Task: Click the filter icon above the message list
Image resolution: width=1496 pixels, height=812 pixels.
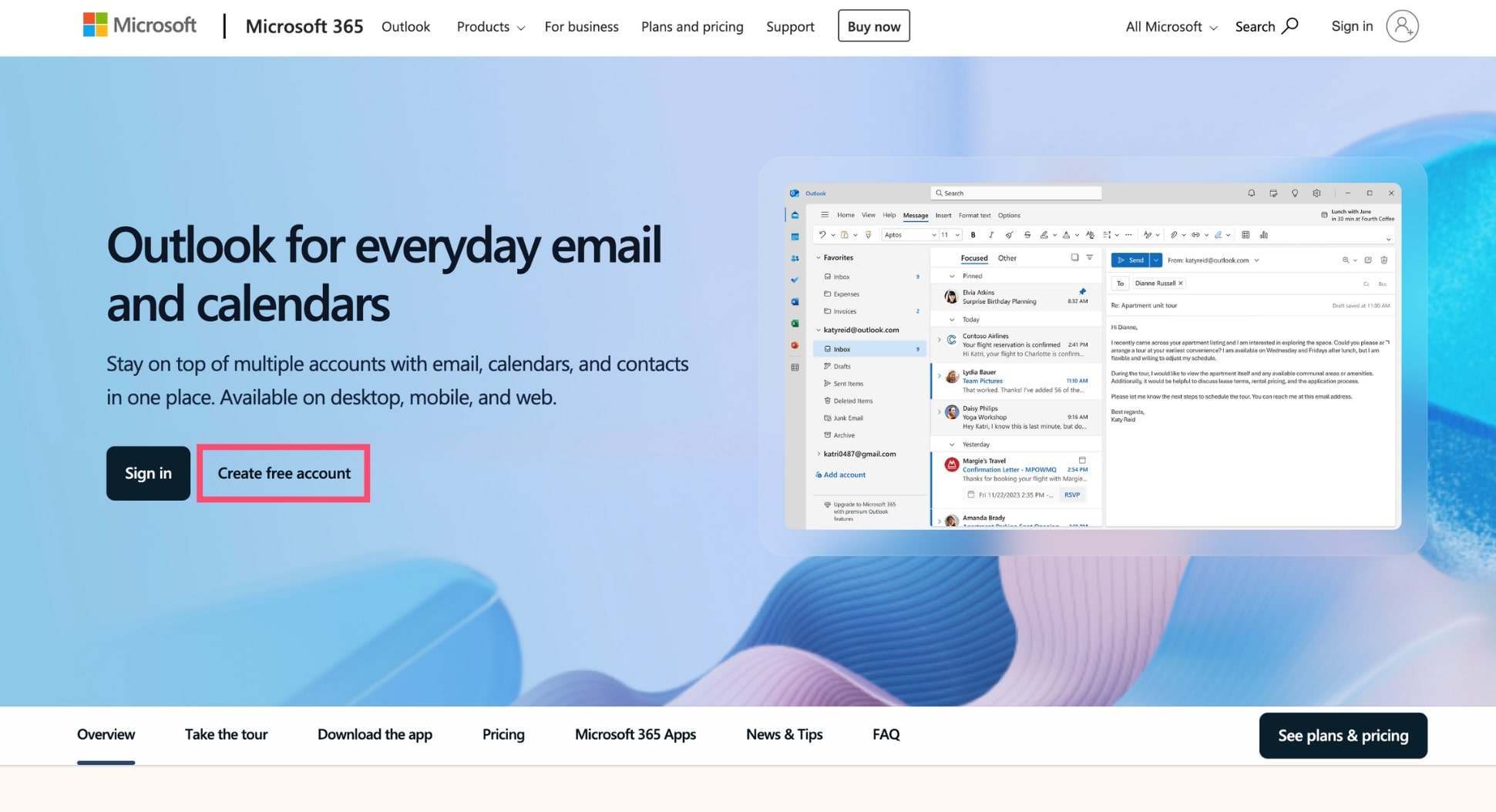Action: [1089, 257]
